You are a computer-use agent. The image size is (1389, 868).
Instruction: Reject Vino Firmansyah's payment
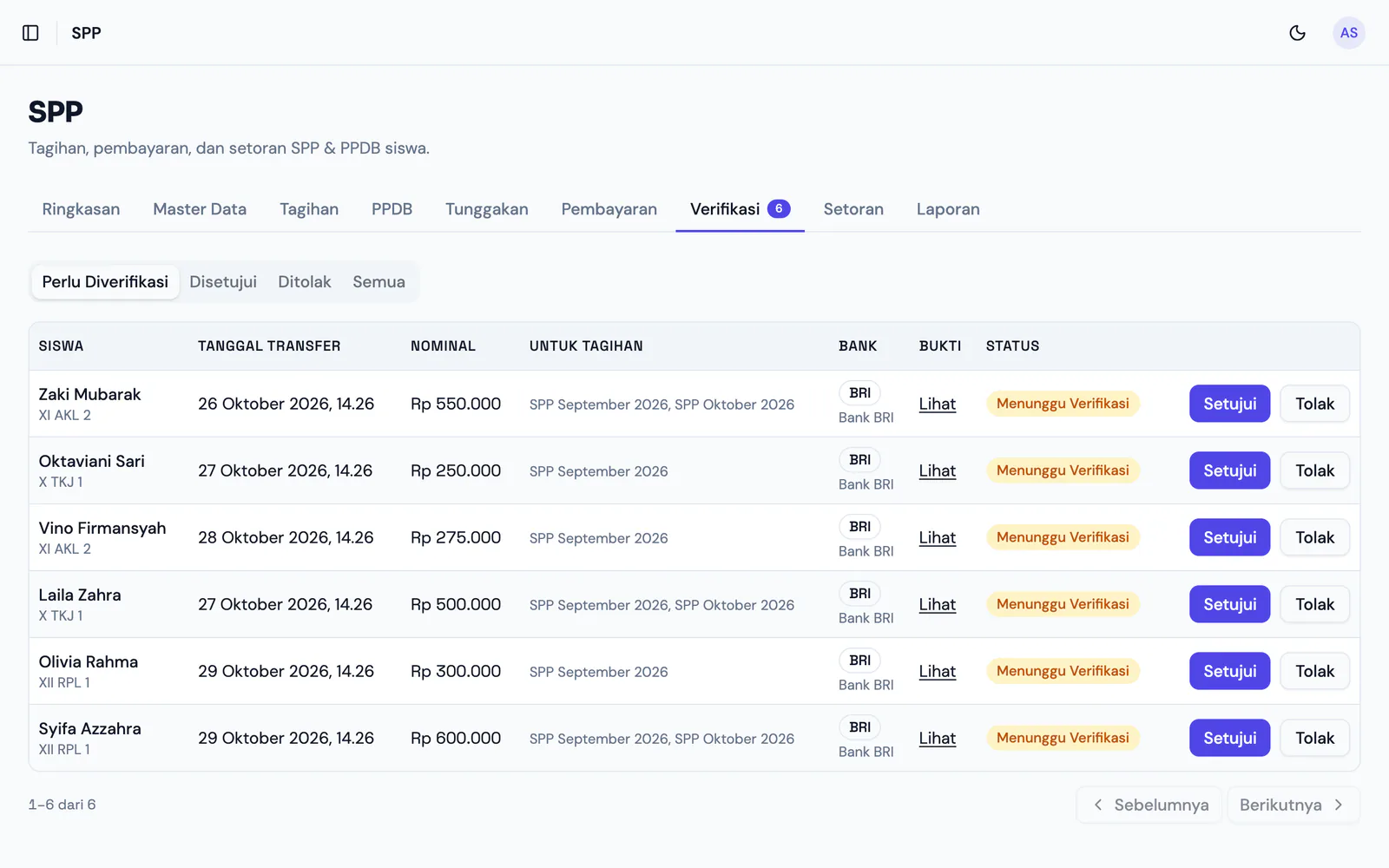1314,537
